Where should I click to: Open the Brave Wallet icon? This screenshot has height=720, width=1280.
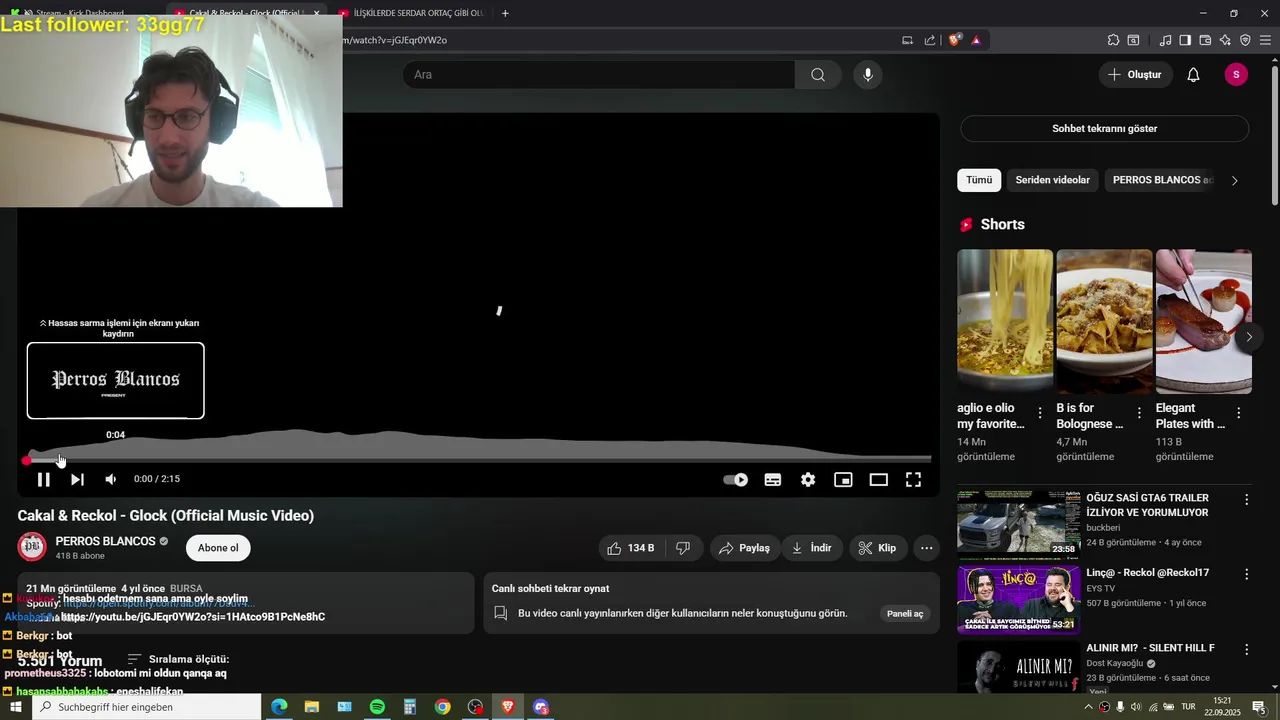tap(1205, 40)
